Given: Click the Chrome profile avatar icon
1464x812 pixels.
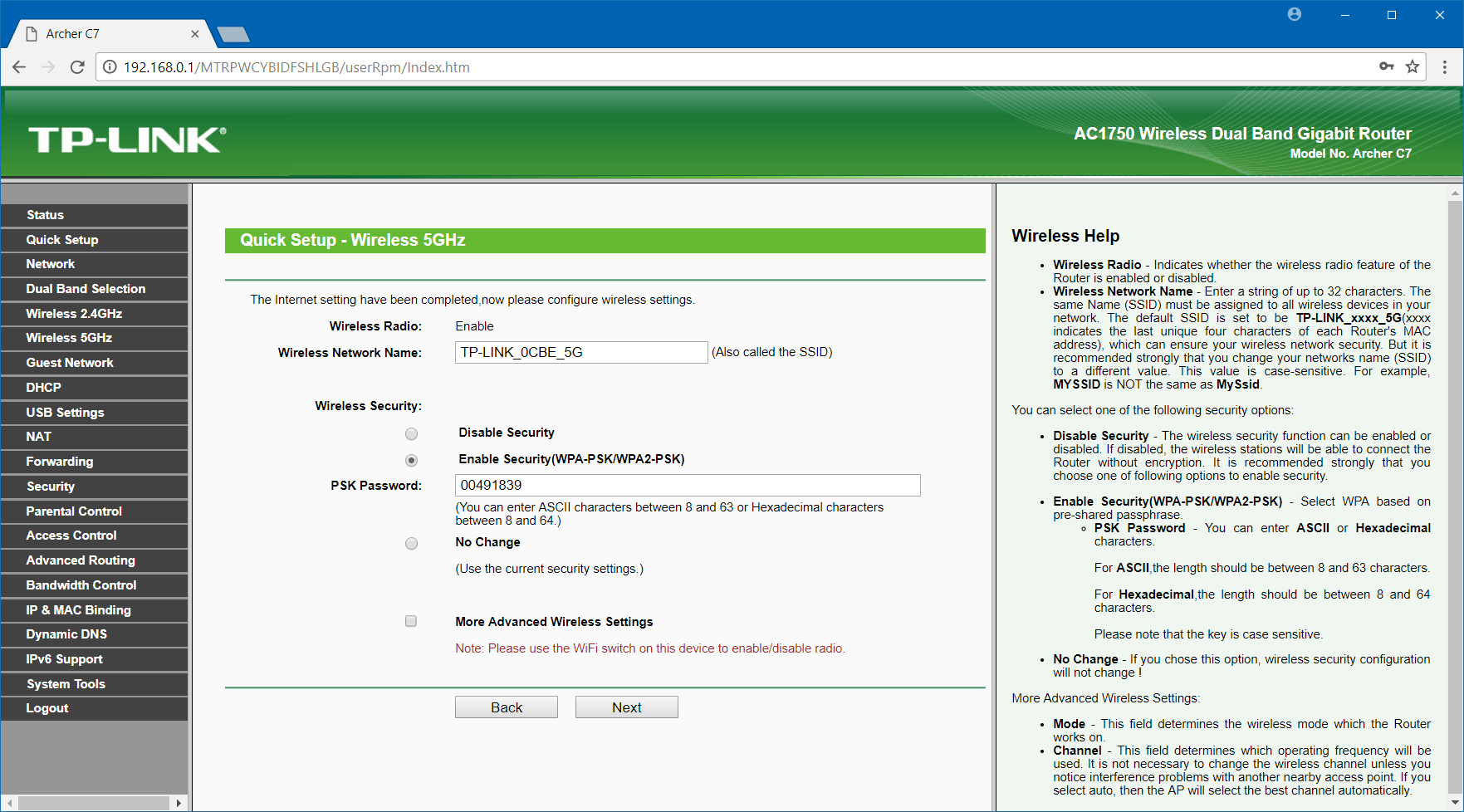Looking at the screenshot, I should pos(1295,14).
